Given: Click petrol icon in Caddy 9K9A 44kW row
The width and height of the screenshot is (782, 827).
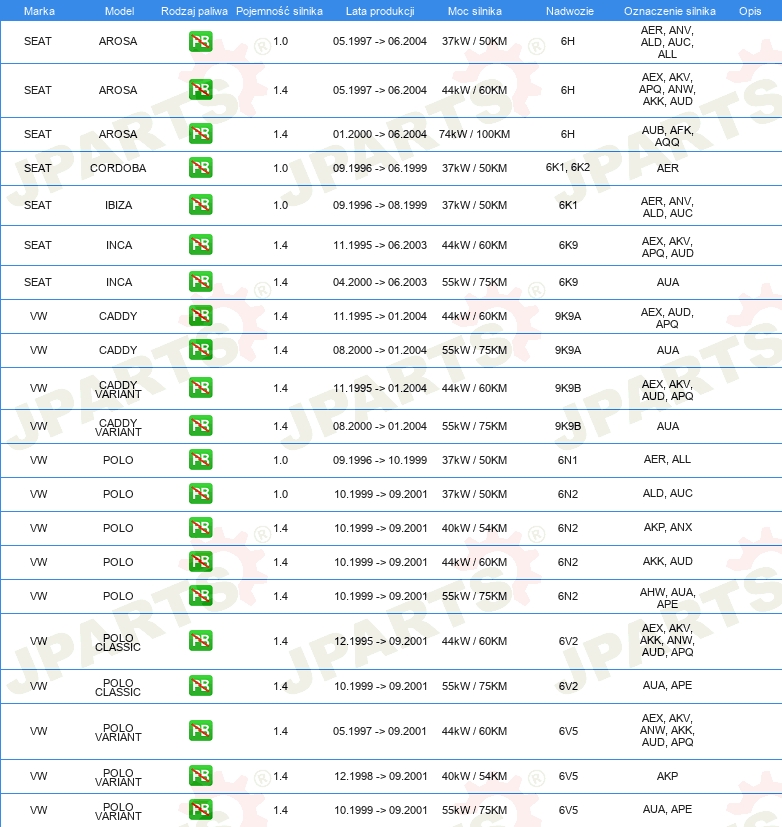Looking at the screenshot, I should click(x=200, y=315).
